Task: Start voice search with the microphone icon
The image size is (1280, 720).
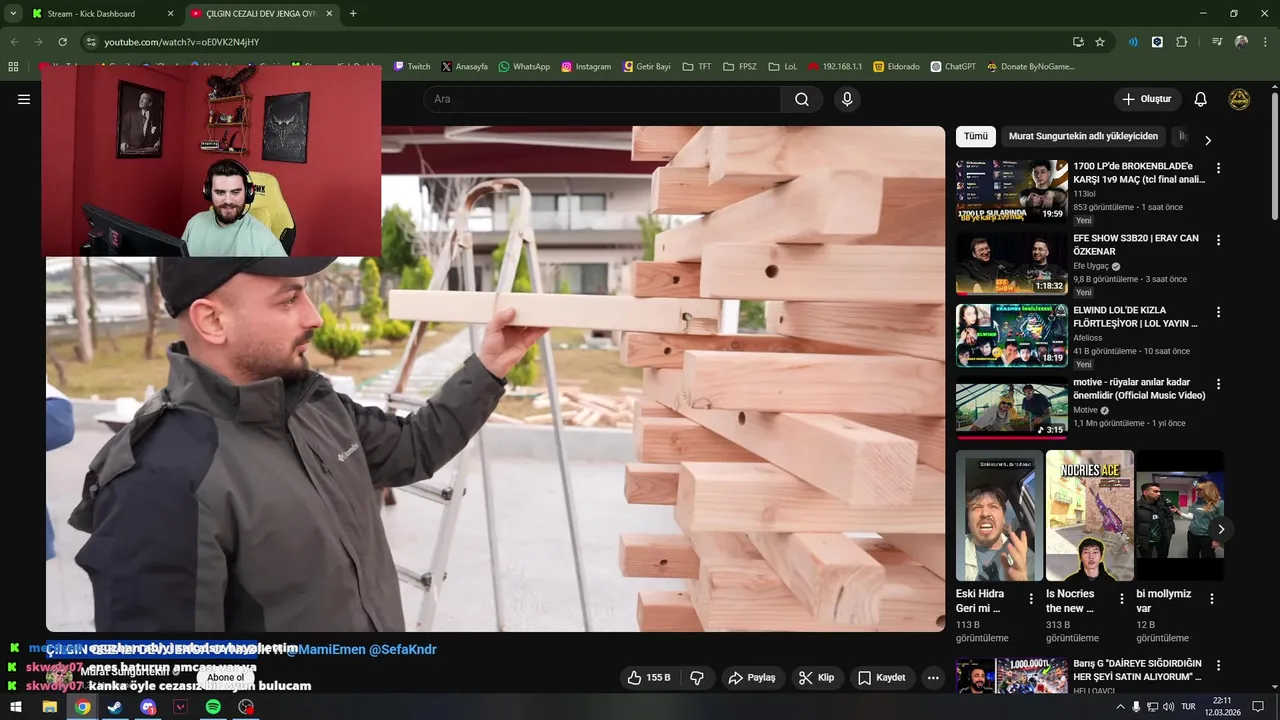Action: [847, 99]
